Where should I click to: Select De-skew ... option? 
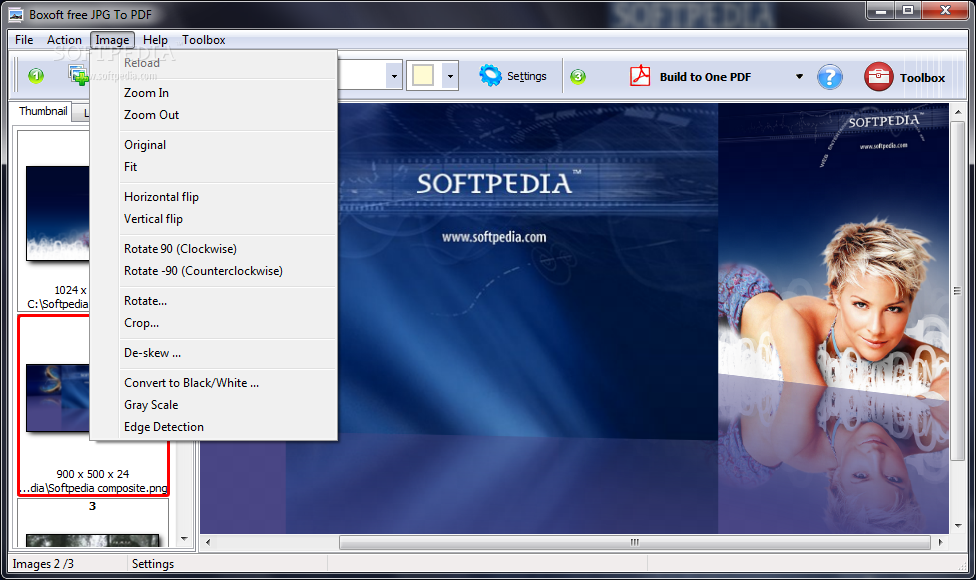(214, 353)
